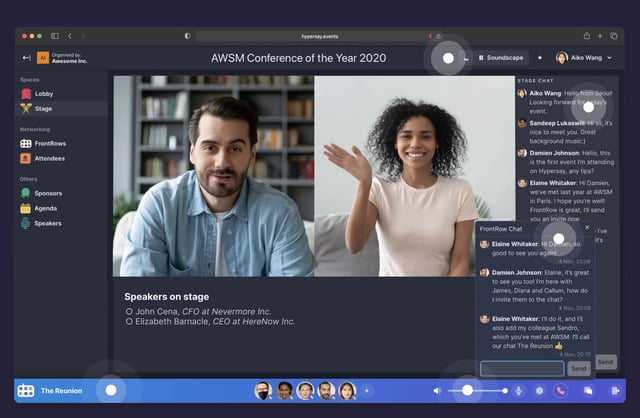This screenshot has width=640, height=418.
Task: Click the "STAGE CHAT" panel heading
Action: click(535, 81)
